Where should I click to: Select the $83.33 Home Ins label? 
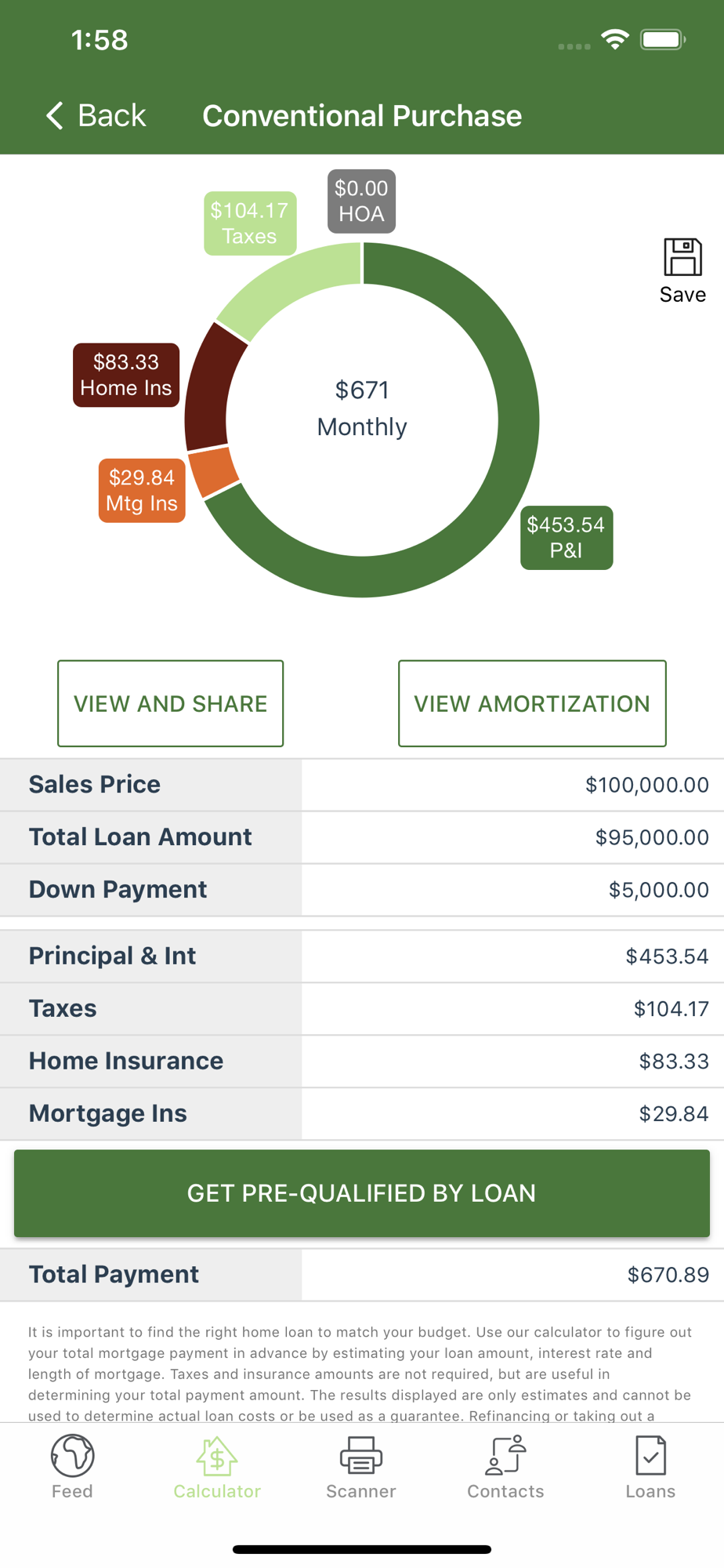[126, 375]
